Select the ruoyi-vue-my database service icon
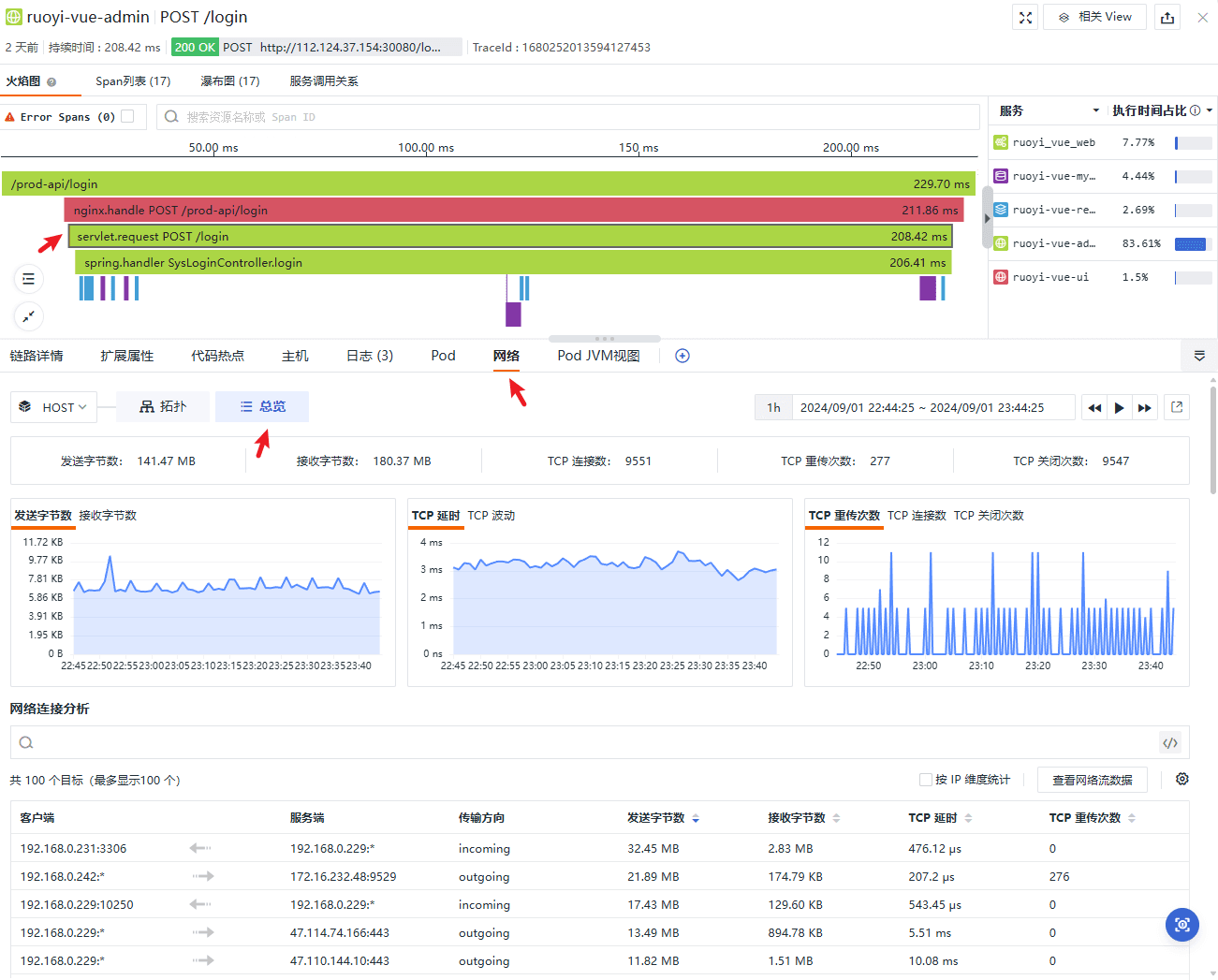Image resolution: width=1218 pixels, height=980 pixels. click(x=1001, y=176)
